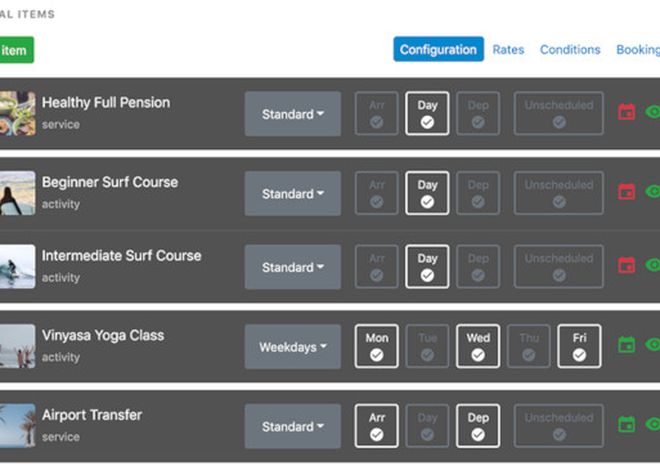
Task: Enable Tue for Vinyasa Yoga Class
Action: coord(427,346)
